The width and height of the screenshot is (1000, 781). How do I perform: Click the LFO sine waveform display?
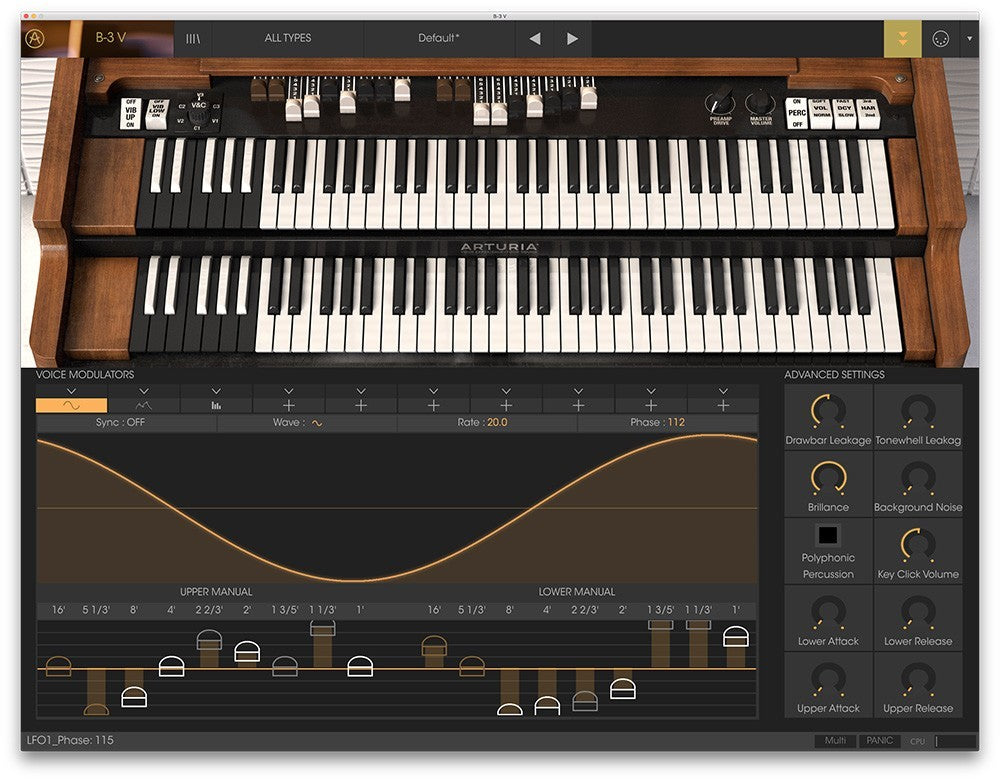click(x=397, y=508)
